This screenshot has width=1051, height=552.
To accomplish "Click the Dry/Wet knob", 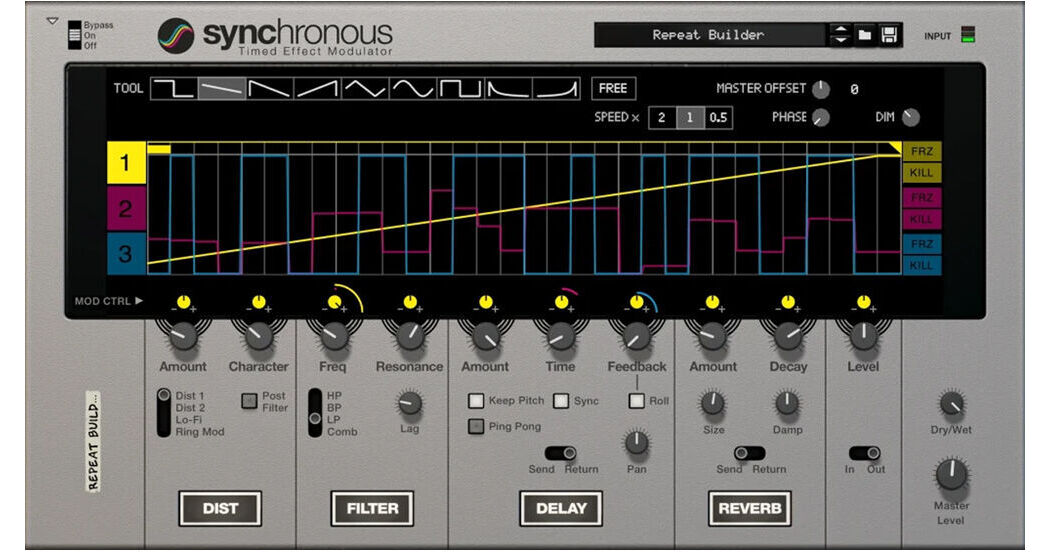I will (951, 404).
